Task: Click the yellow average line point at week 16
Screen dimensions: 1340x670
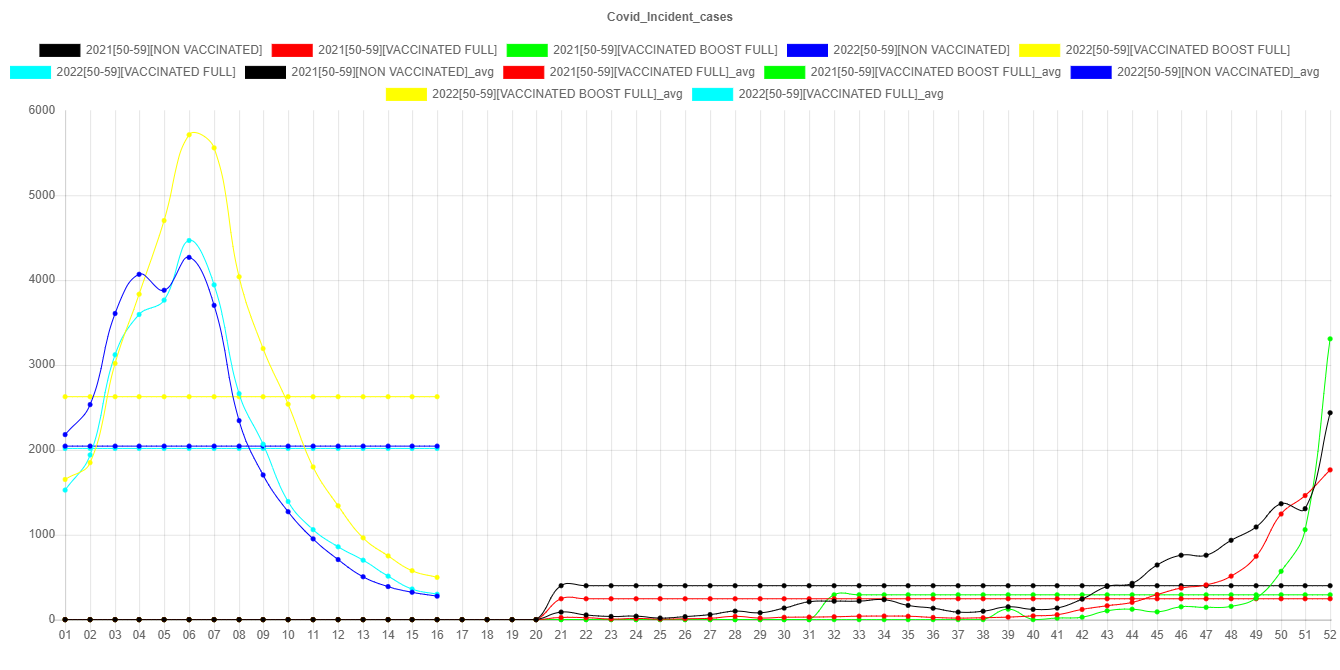Action: click(x=437, y=397)
